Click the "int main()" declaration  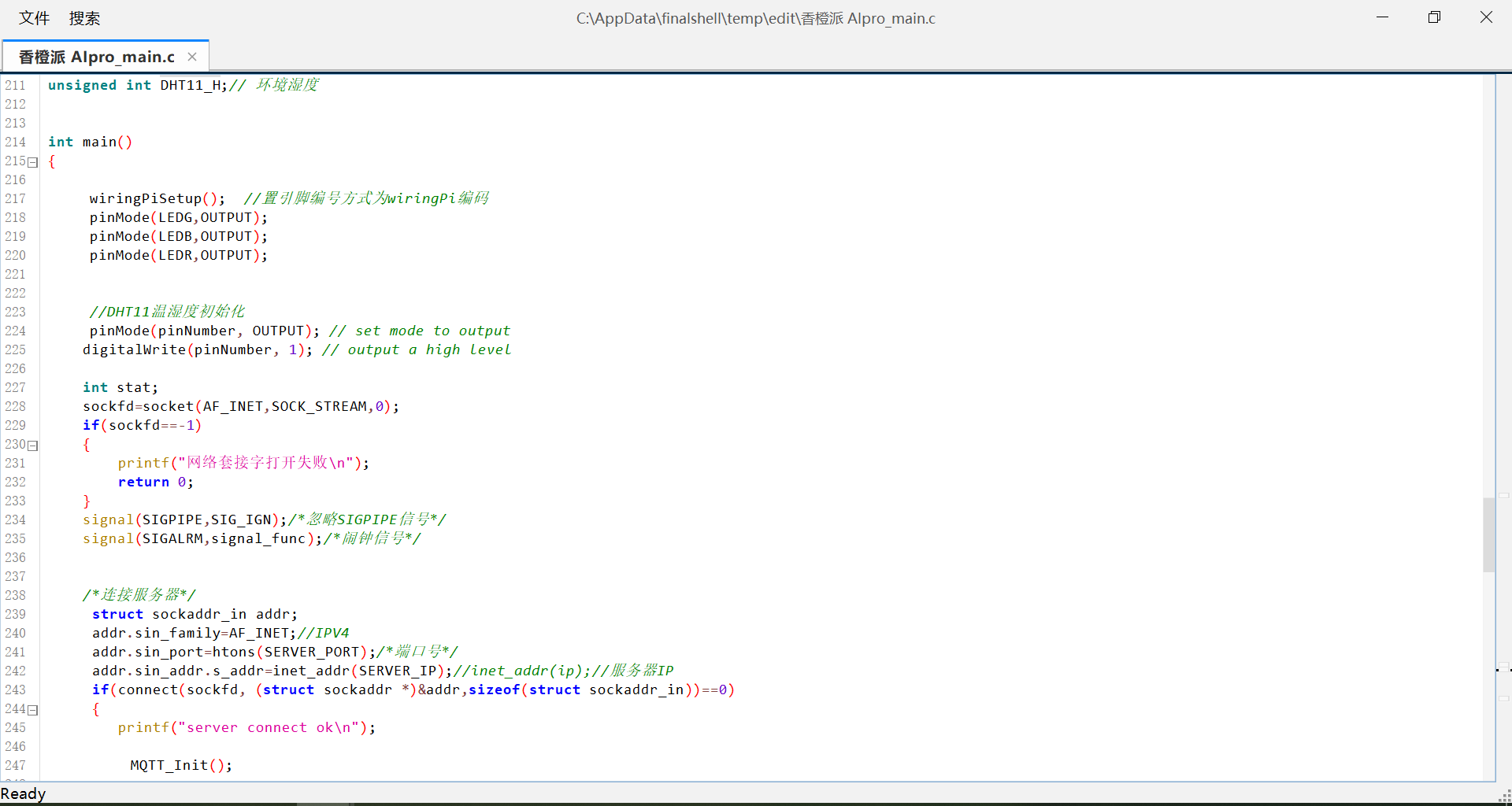[90, 142]
